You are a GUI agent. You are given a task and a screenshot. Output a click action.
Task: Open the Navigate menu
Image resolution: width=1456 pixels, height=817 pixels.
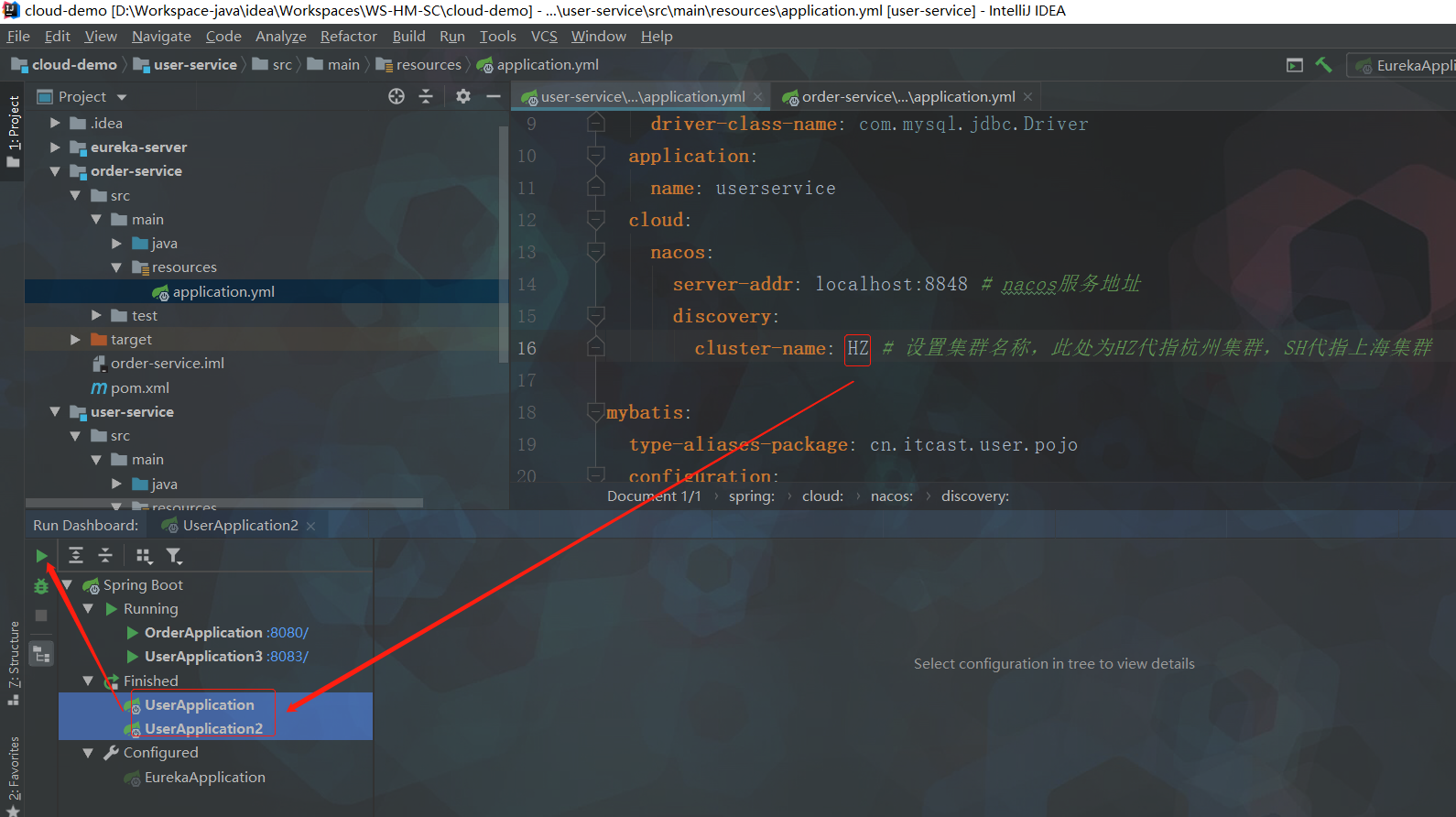[x=161, y=37]
